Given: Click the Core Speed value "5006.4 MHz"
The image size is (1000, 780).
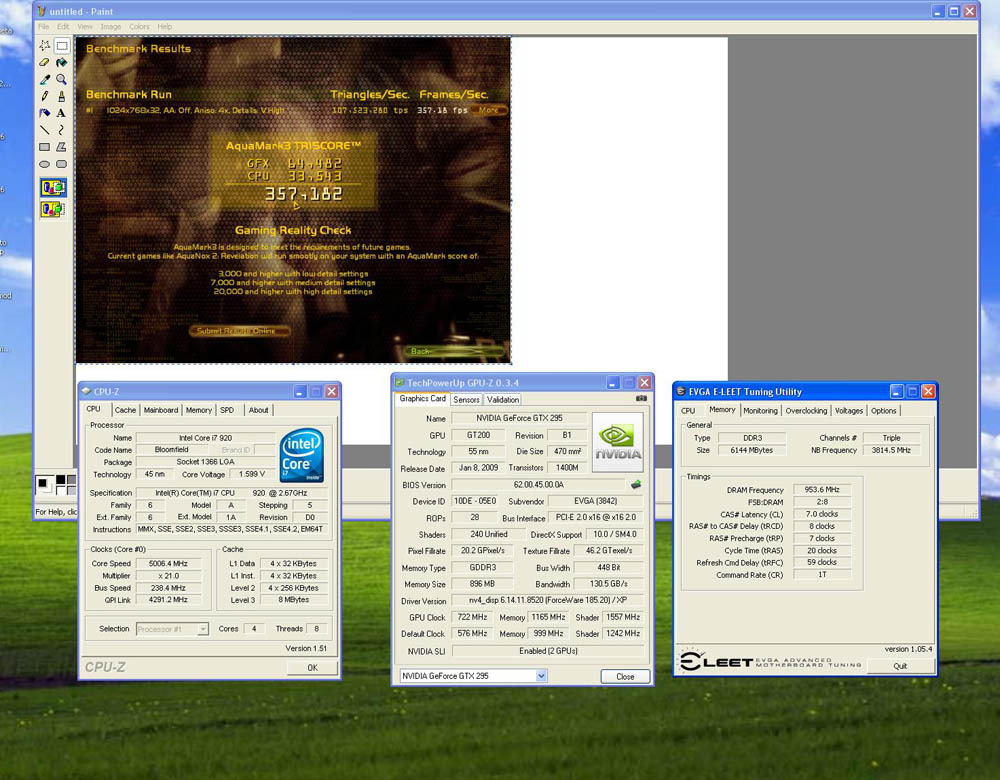Looking at the screenshot, I should point(168,564).
